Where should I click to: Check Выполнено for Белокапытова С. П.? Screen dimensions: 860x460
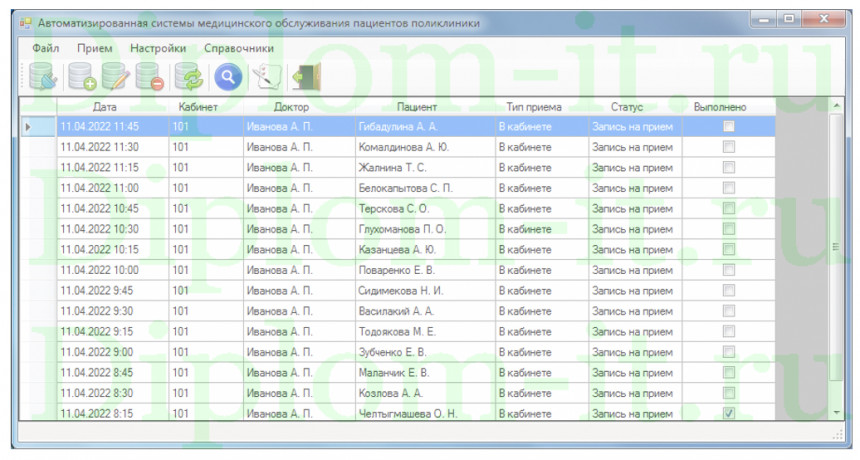pyautogui.click(x=728, y=188)
